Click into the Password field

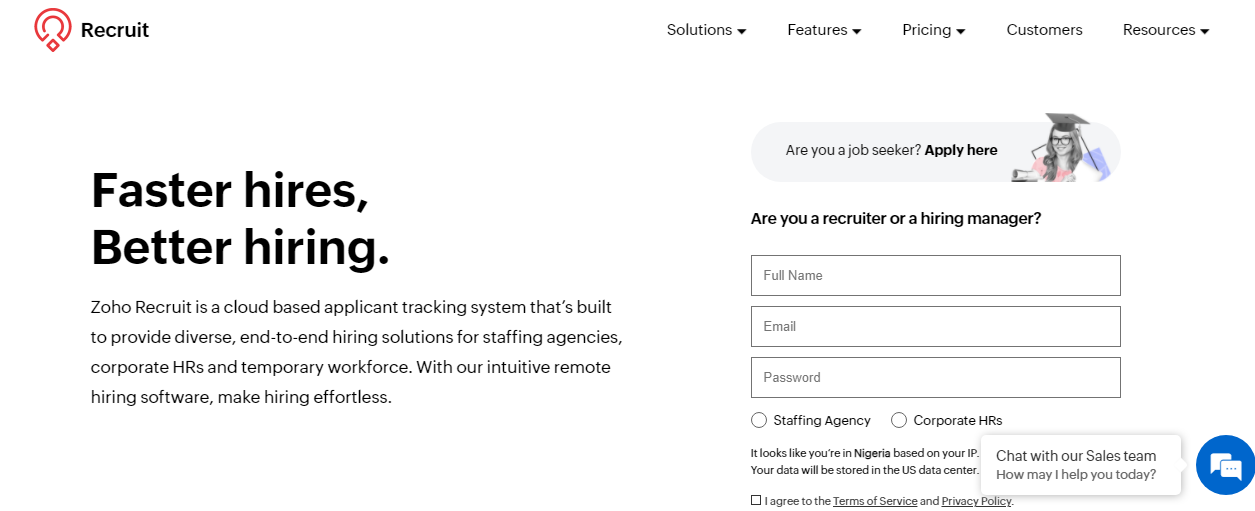click(x=935, y=377)
